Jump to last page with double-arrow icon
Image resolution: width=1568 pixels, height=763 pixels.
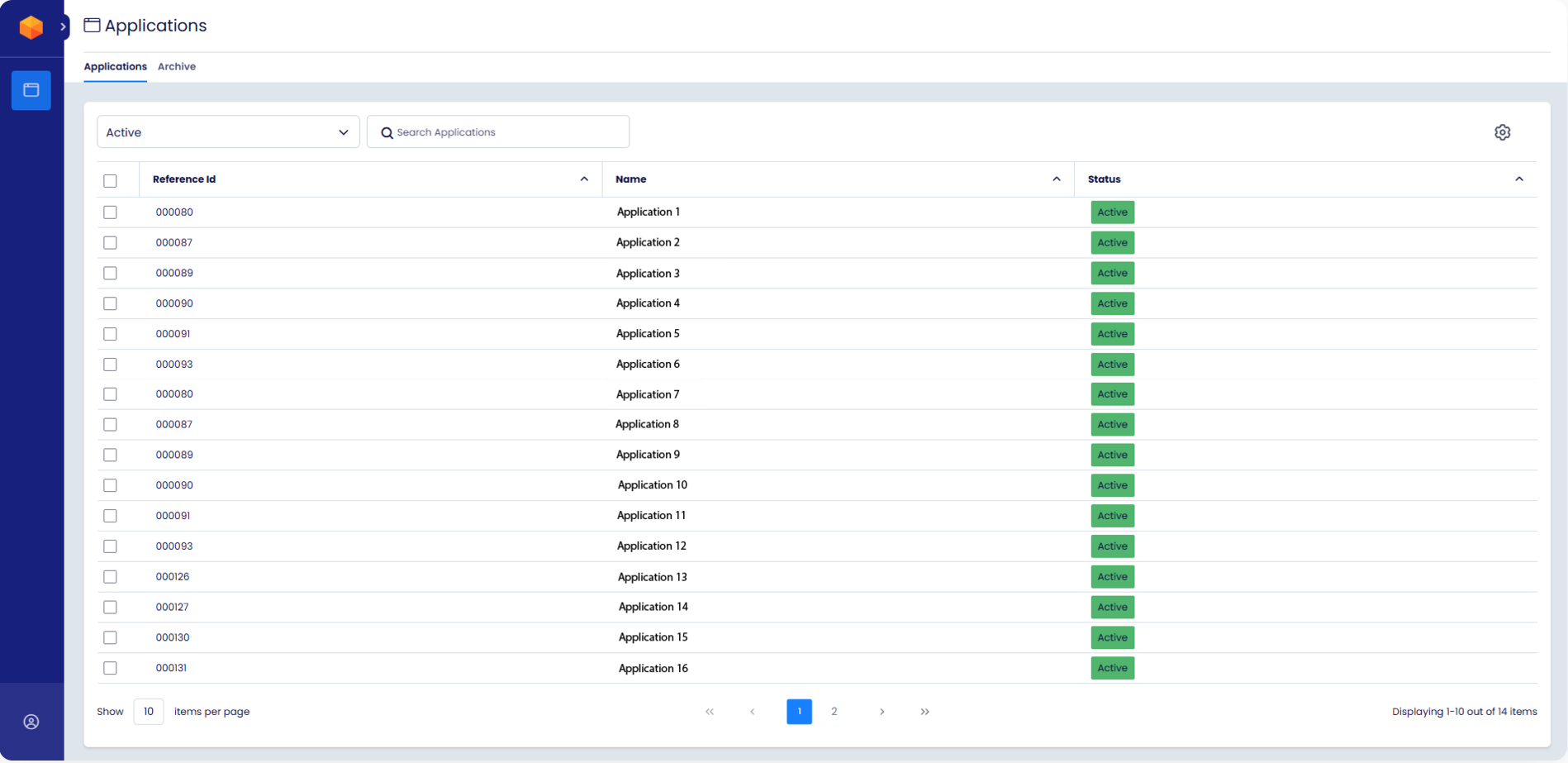[924, 711]
